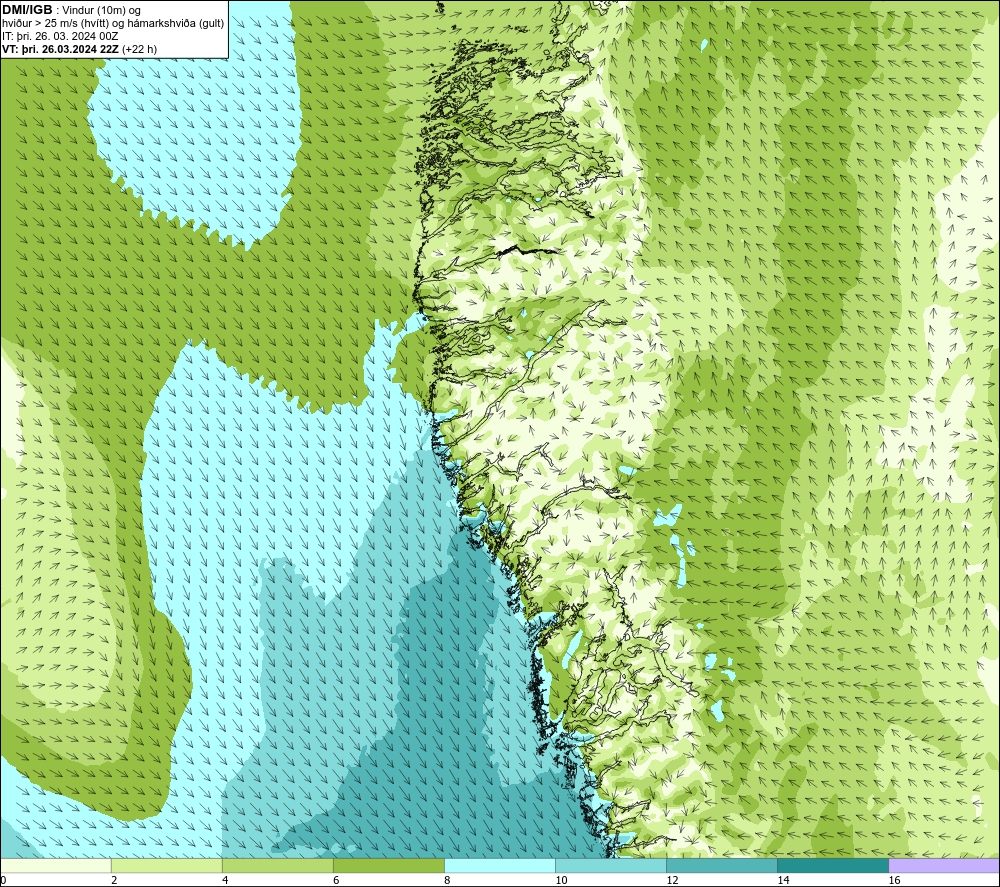Image resolution: width=1000 pixels, height=887 pixels.
Task: Click the scale label '16'
Action: [894, 881]
